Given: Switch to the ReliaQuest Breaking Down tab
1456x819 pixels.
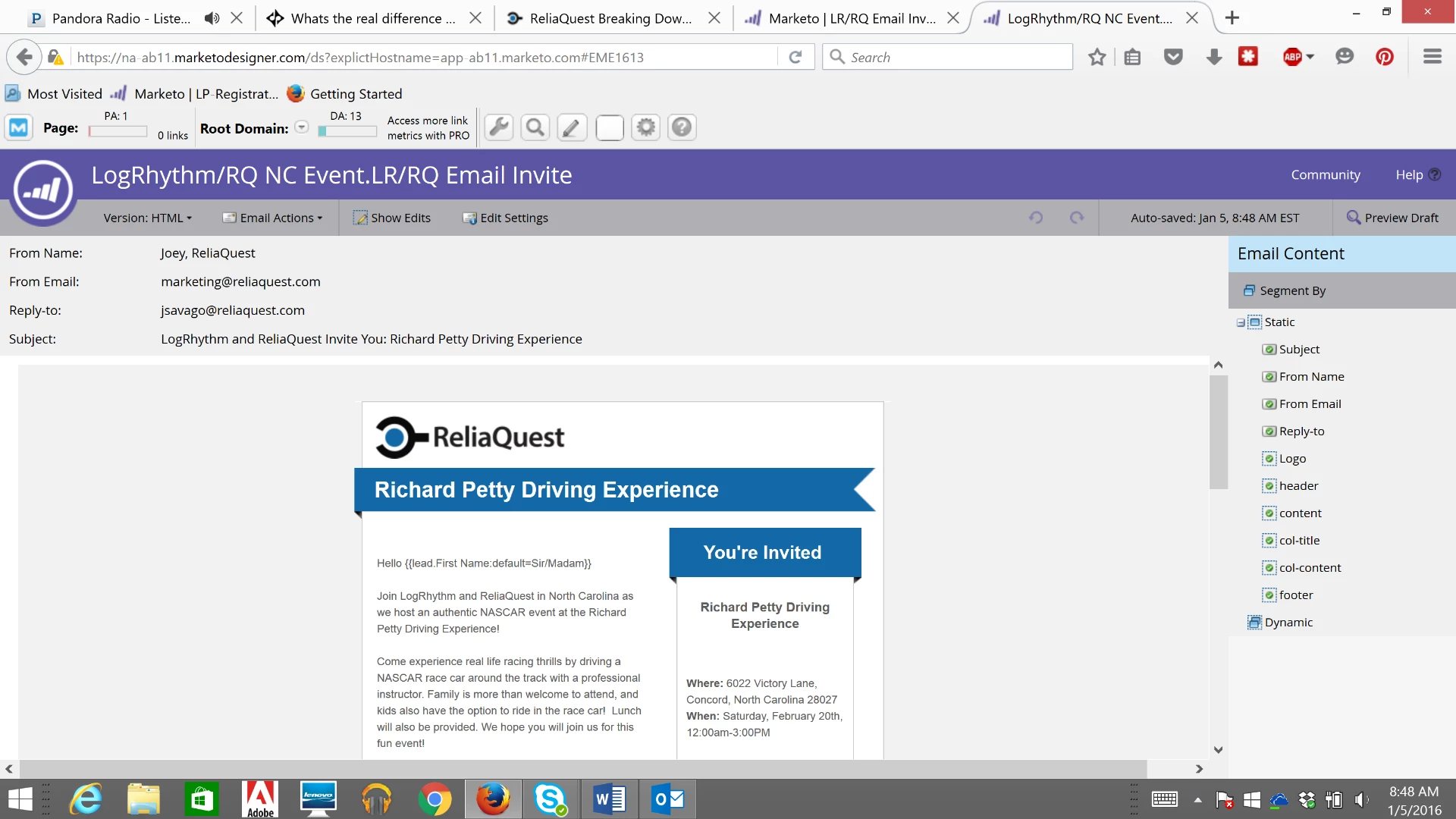Looking at the screenshot, I should pos(610,18).
